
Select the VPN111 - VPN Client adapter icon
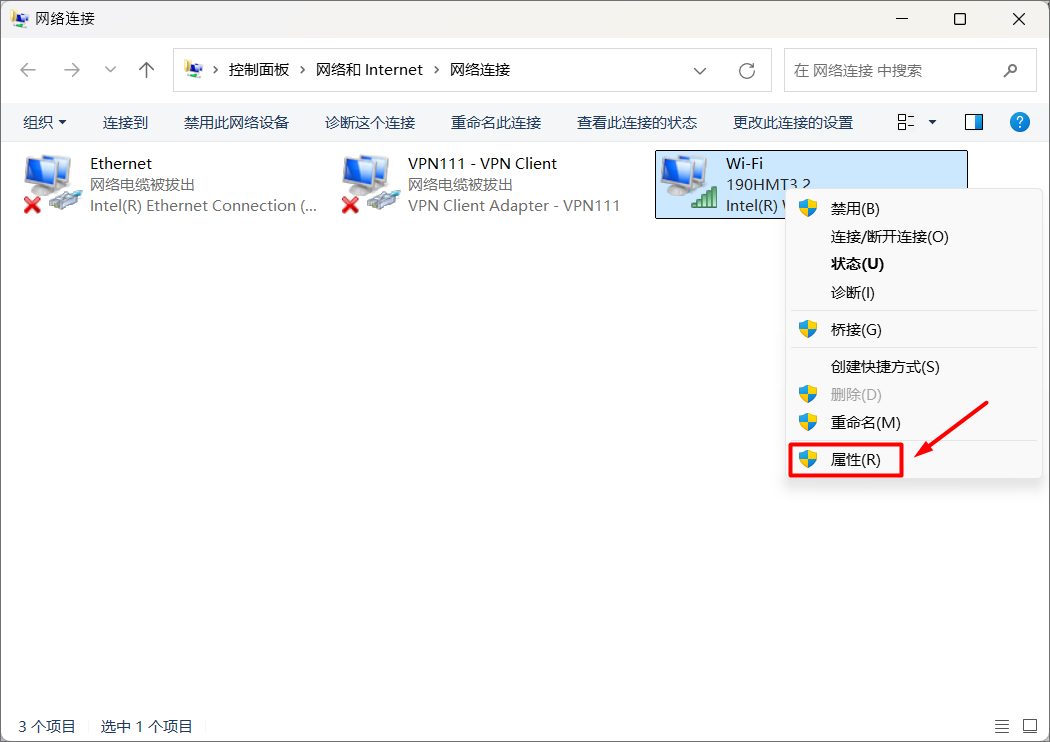coord(370,183)
